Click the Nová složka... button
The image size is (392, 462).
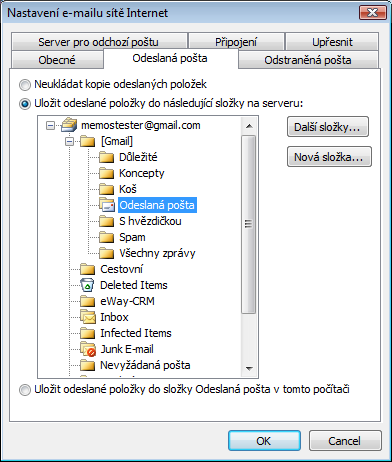click(x=329, y=157)
